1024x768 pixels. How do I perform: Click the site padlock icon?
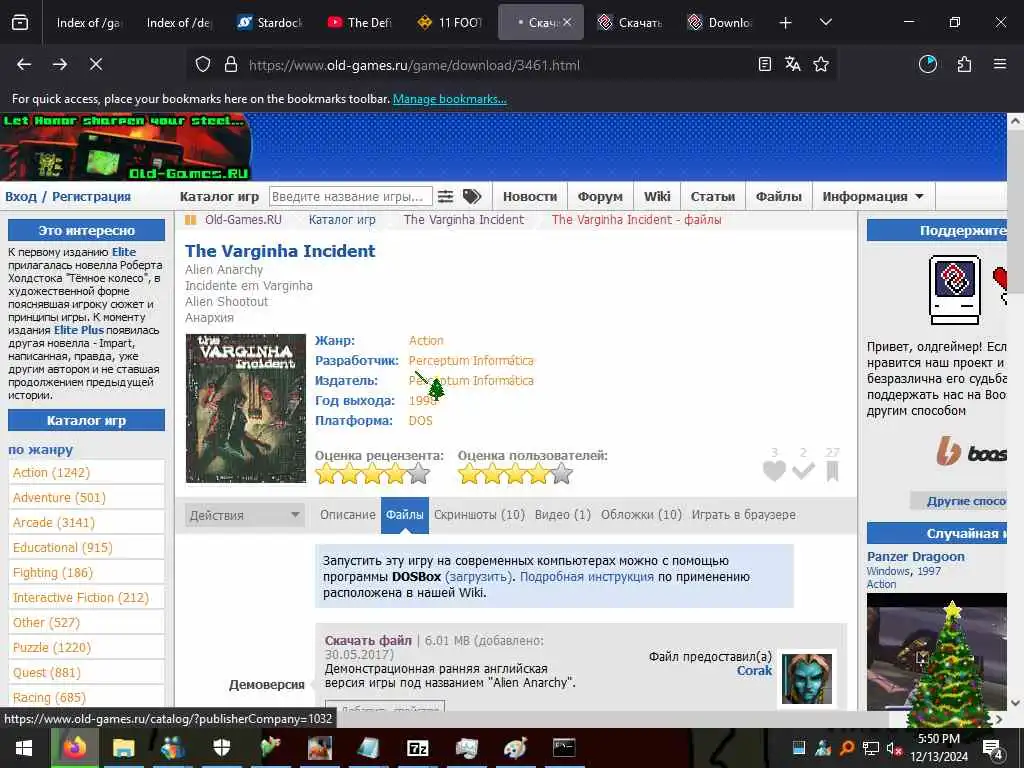click(231, 65)
